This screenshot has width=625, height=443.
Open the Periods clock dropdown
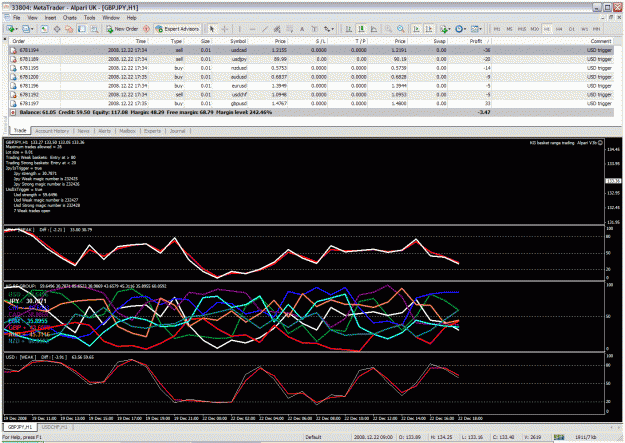coord(460,29)
